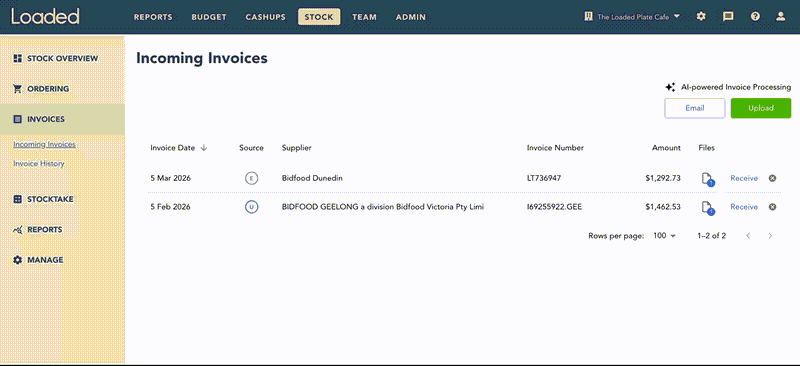Click amount $1,462.53
800x366 pixels.
coord(663,207)
